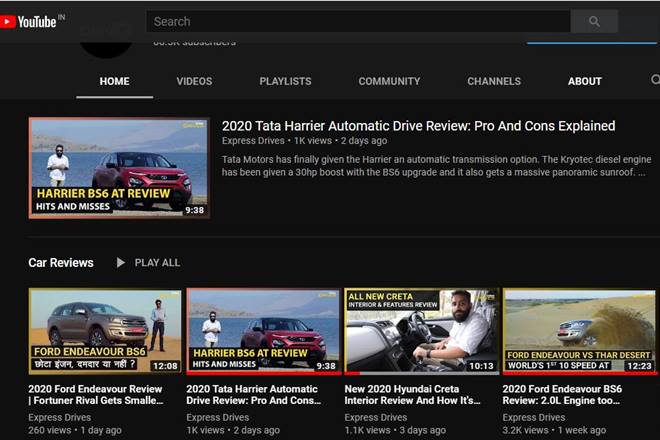This screenshot has height=440, width=660.
Task: Play the Endeavour vs Thar Desert thumbnail
Action: pyautogui.click(x=578, y=331)
